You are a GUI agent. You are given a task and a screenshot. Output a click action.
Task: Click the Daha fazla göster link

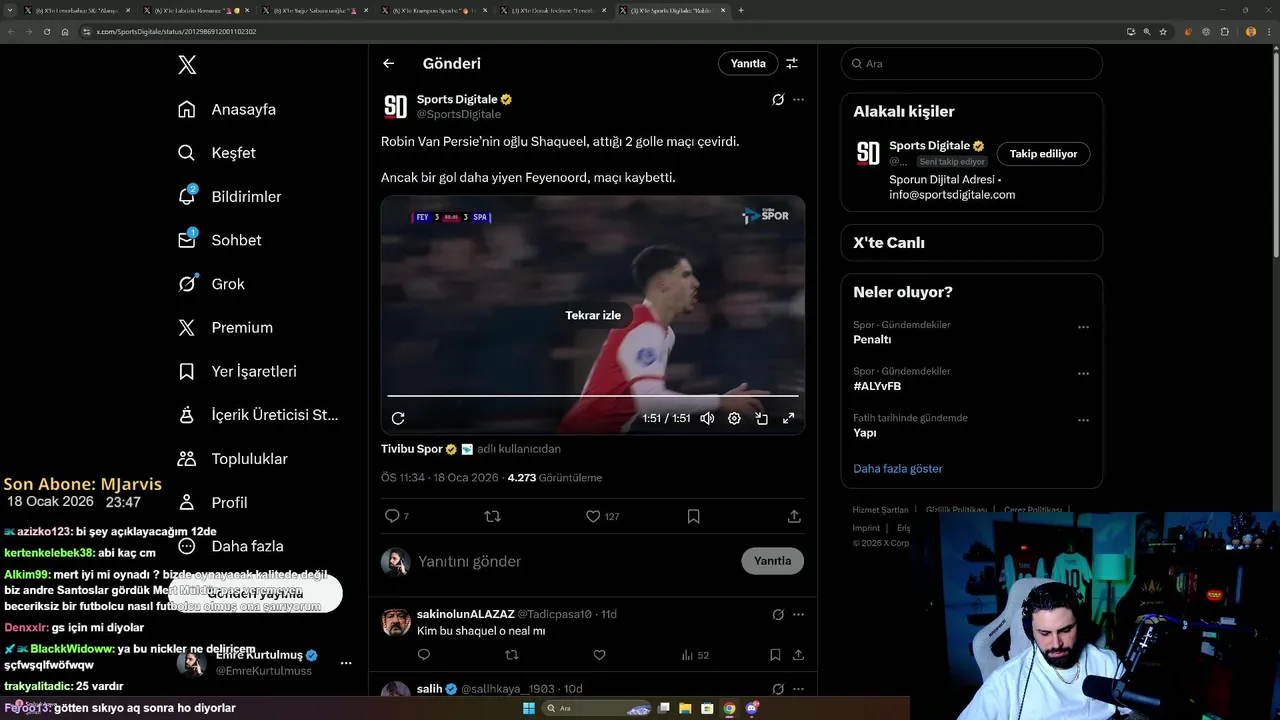click(x=898, y=469)
